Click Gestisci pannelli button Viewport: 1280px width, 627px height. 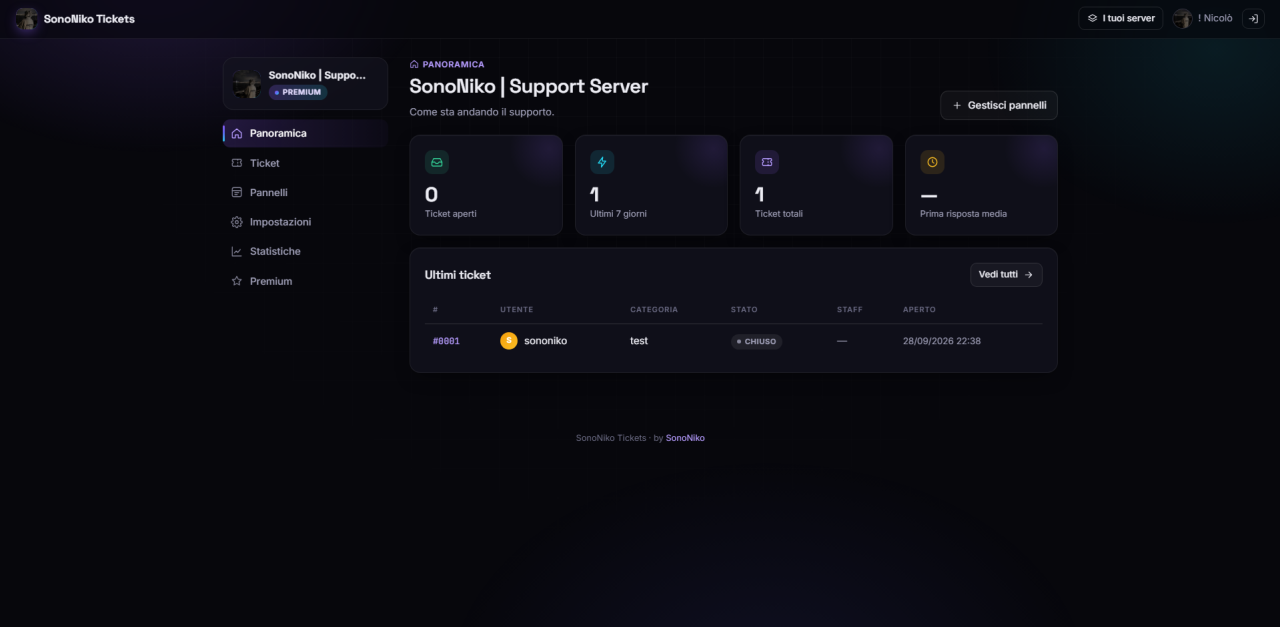click(999, 105)
